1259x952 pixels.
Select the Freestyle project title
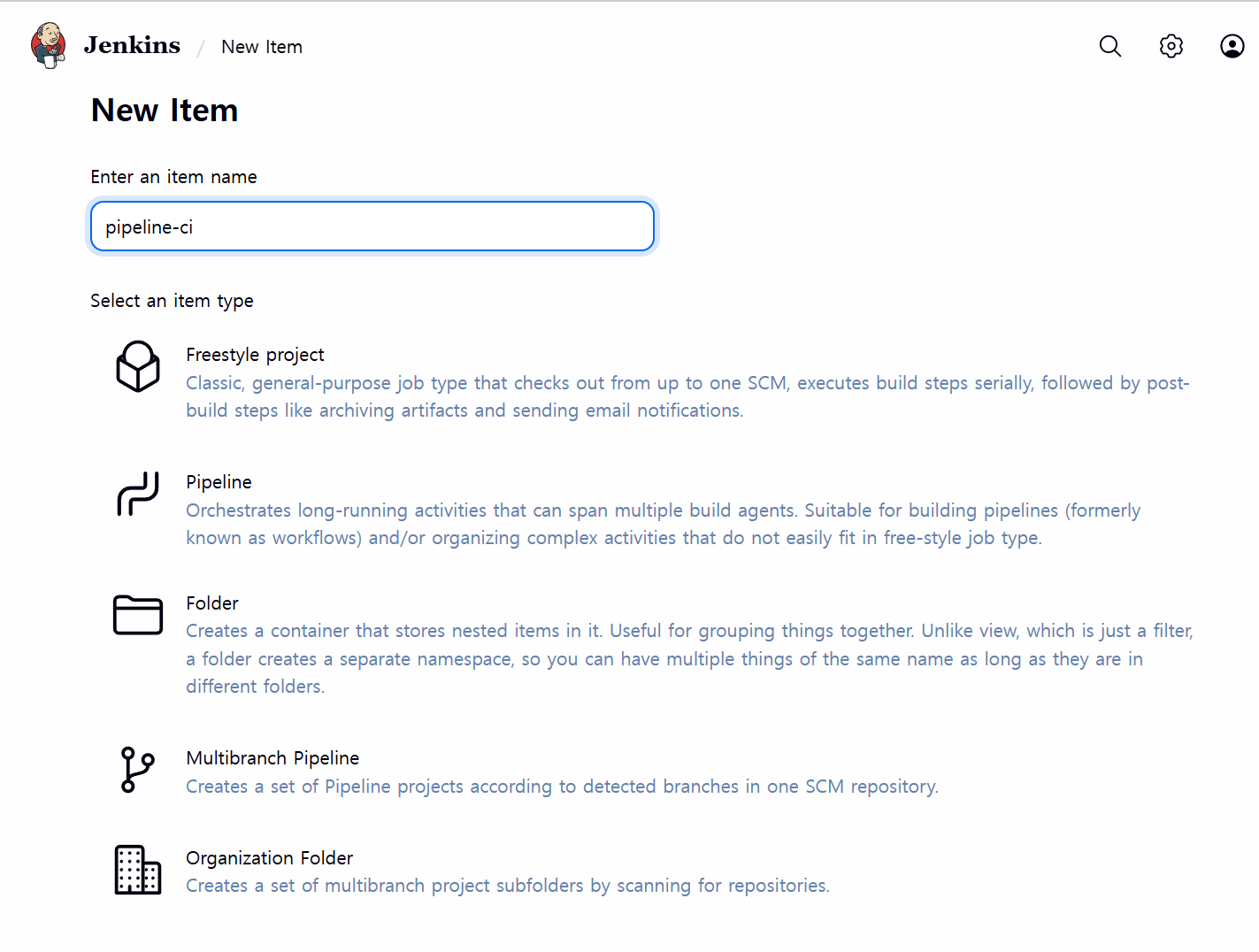(x=255, y=355)
